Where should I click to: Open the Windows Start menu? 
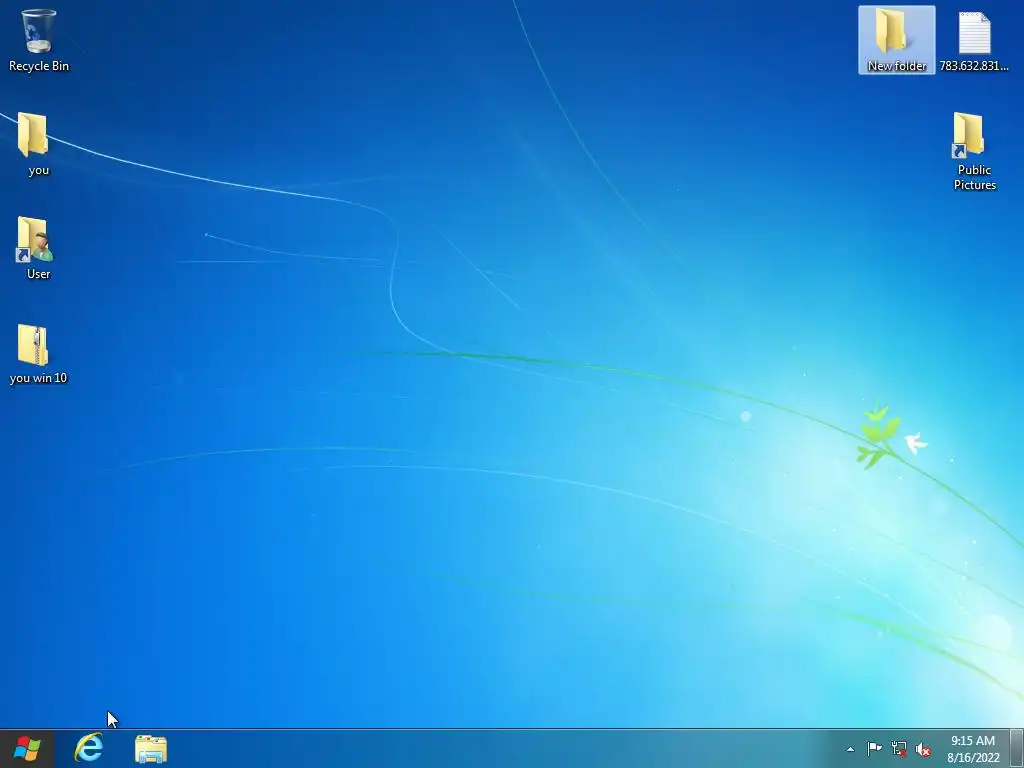pos(27,748)
